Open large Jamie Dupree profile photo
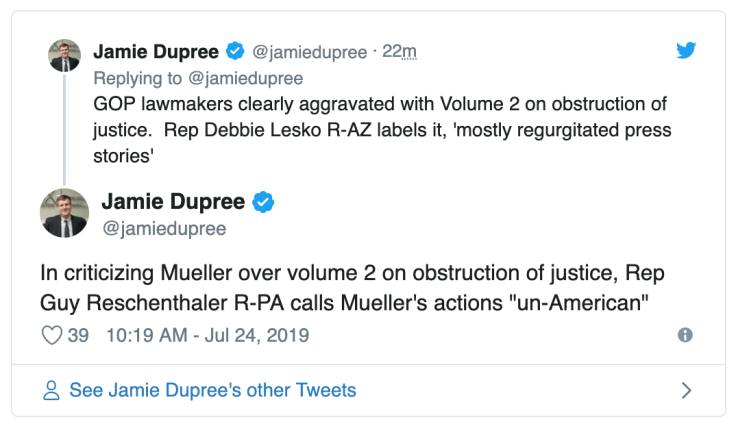Screen dimensions: 736x426 [x=64, y=213]
